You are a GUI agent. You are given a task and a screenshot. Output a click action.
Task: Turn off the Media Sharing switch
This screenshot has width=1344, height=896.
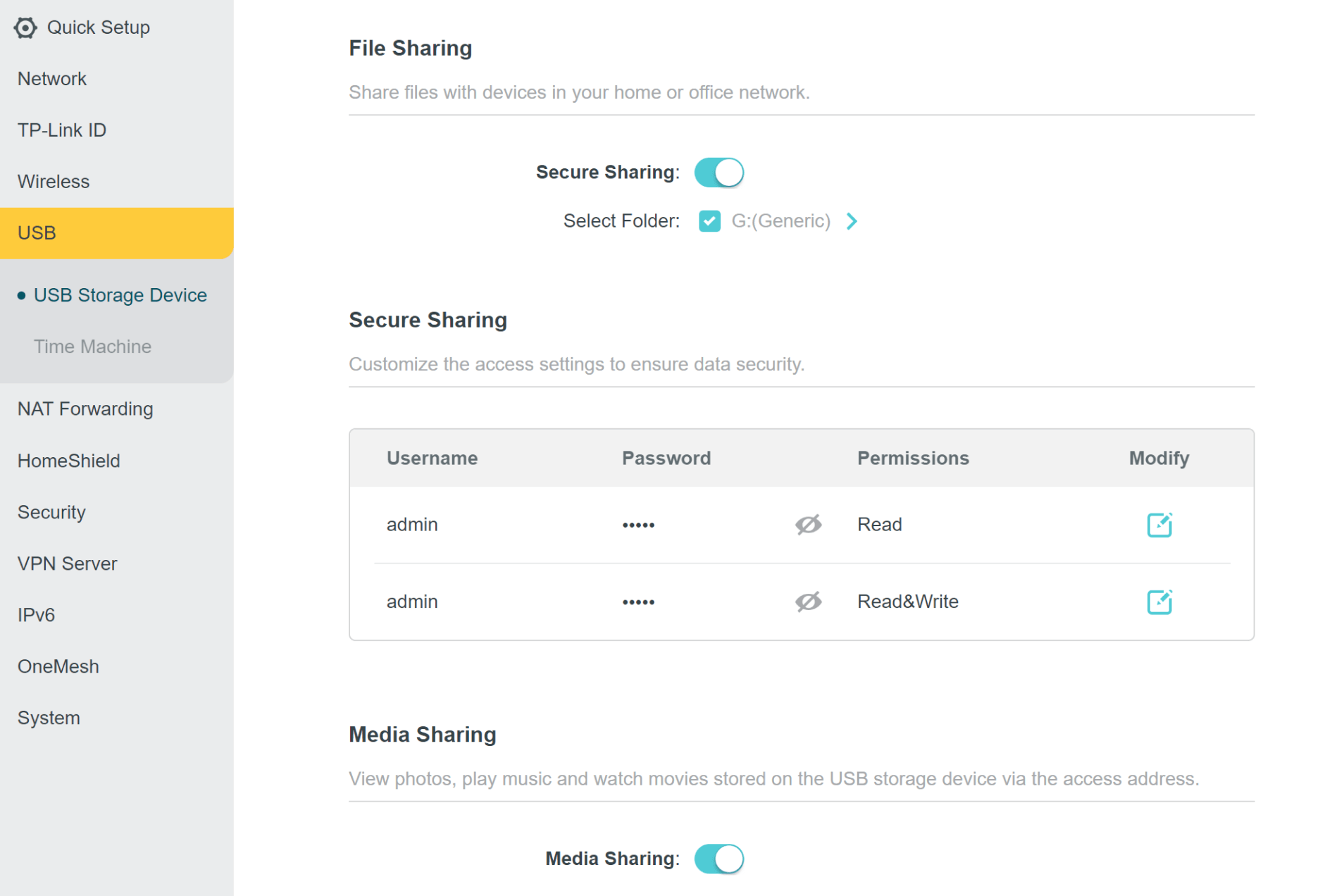pyautogui.click(x=718, y=859)
